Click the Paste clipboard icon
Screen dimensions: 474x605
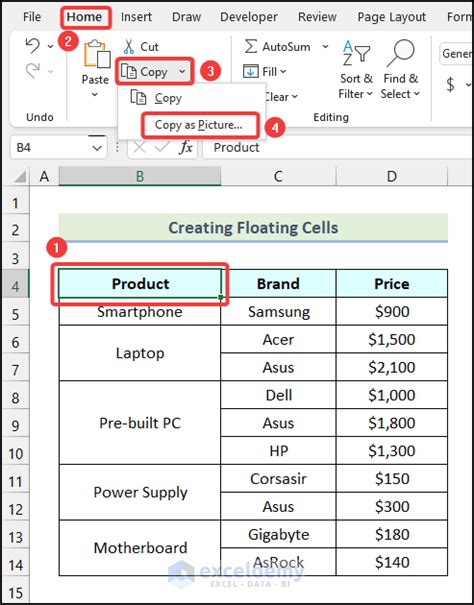97,54
